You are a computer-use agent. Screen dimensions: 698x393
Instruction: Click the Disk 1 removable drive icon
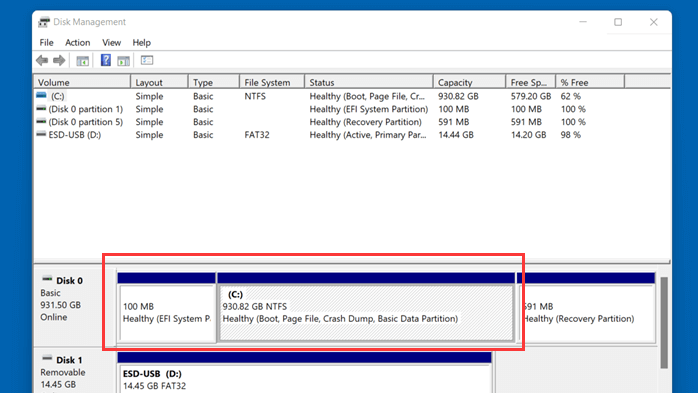[x=47, y=359]
